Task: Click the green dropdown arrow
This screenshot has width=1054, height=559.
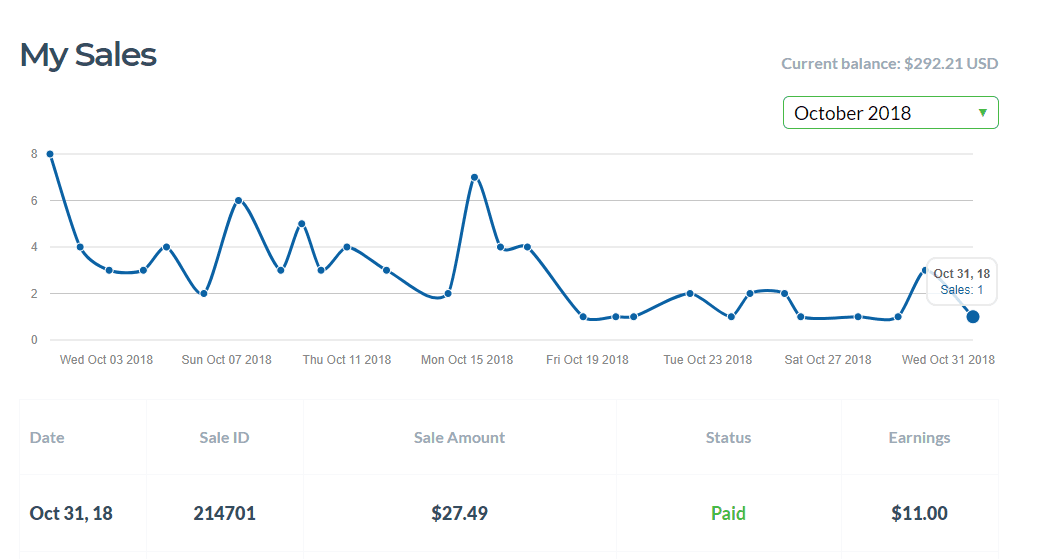Action: 983,112
